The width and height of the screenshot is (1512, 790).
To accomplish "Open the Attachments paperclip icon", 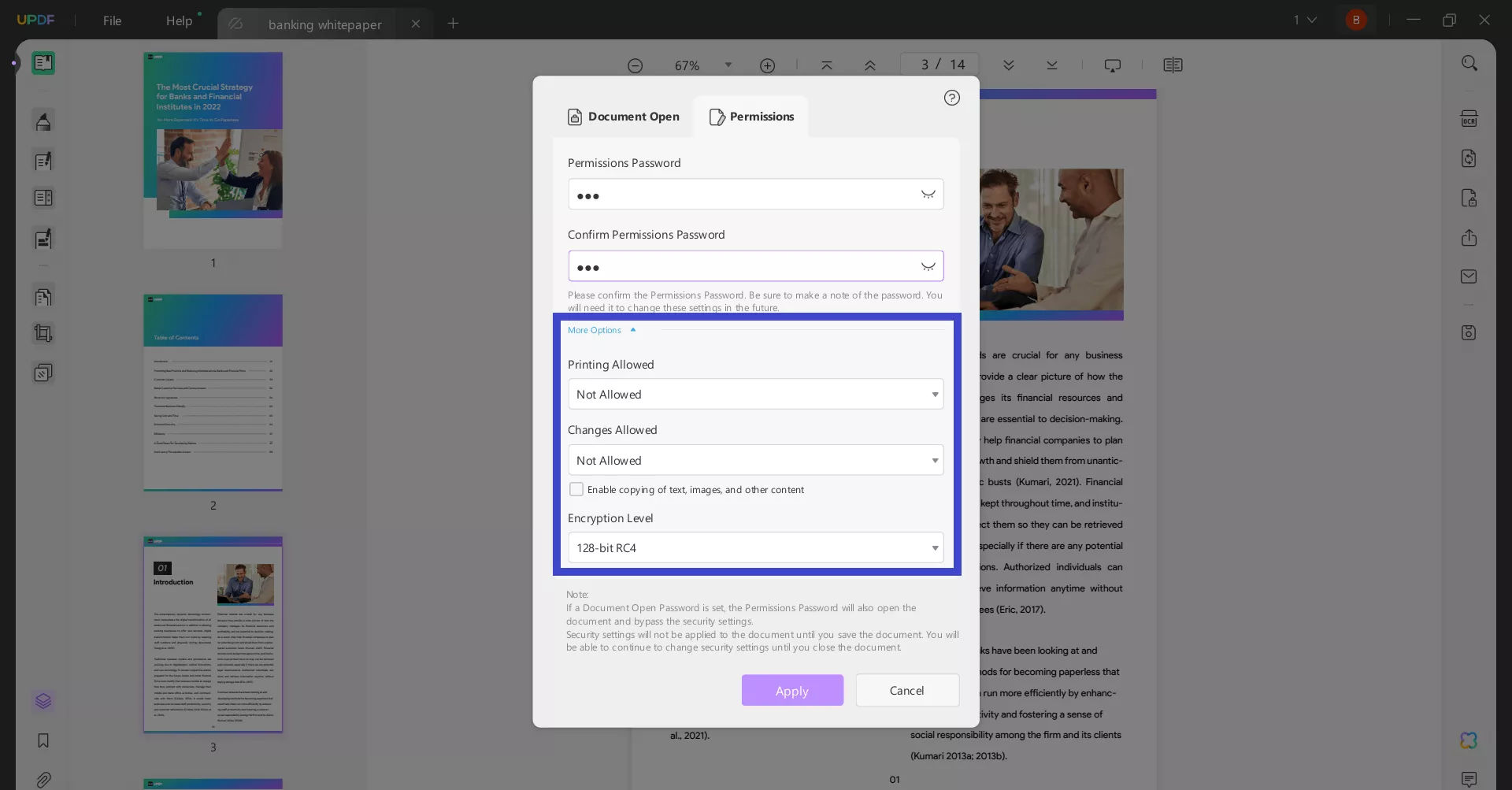I will coord(43,780).
